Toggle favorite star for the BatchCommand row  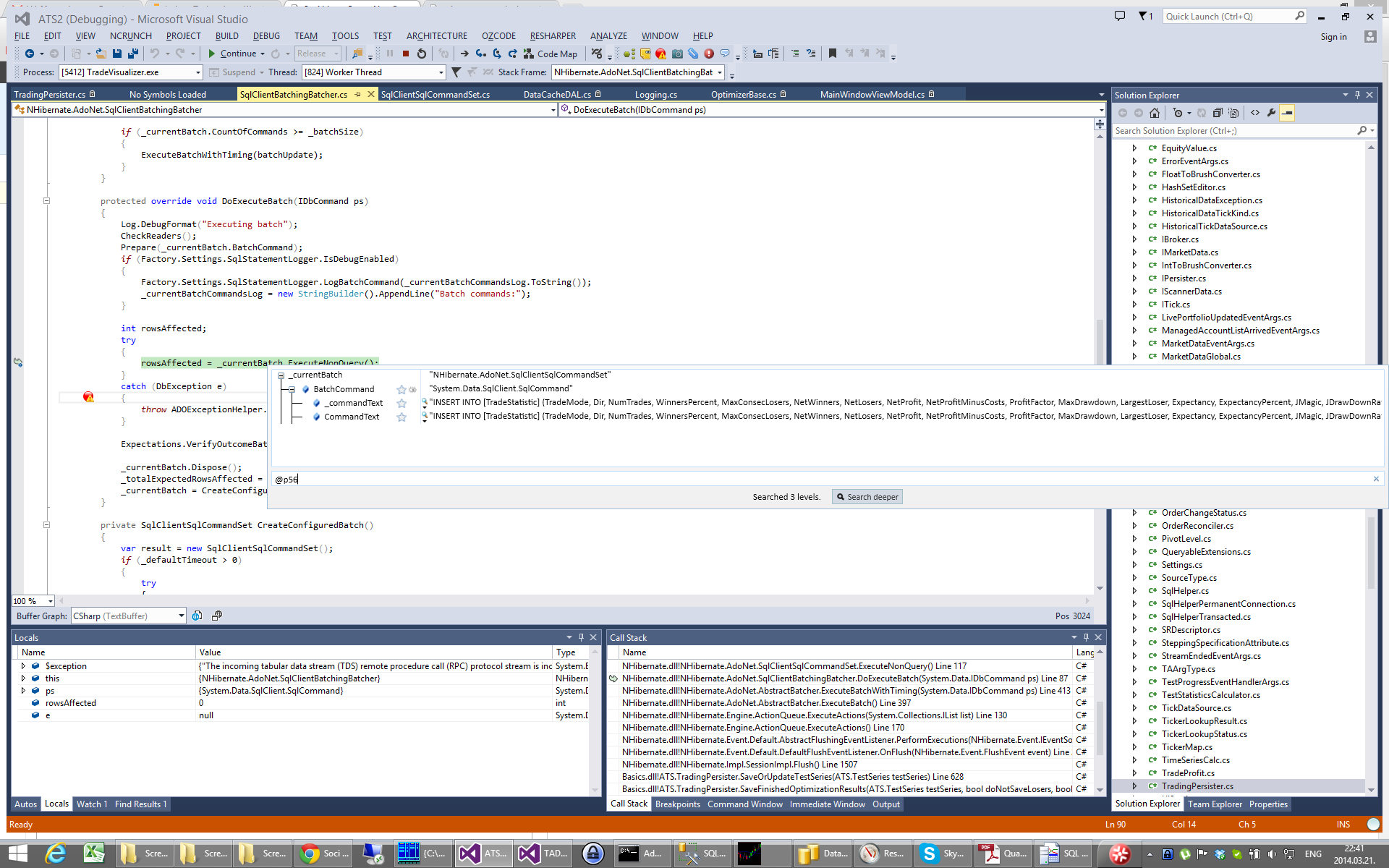(x=402, y=389)
